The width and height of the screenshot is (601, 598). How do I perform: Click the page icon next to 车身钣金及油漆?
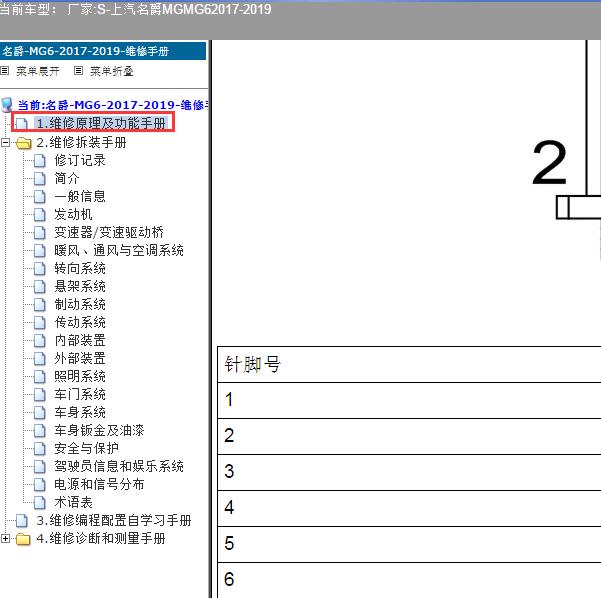click(39, 431)
